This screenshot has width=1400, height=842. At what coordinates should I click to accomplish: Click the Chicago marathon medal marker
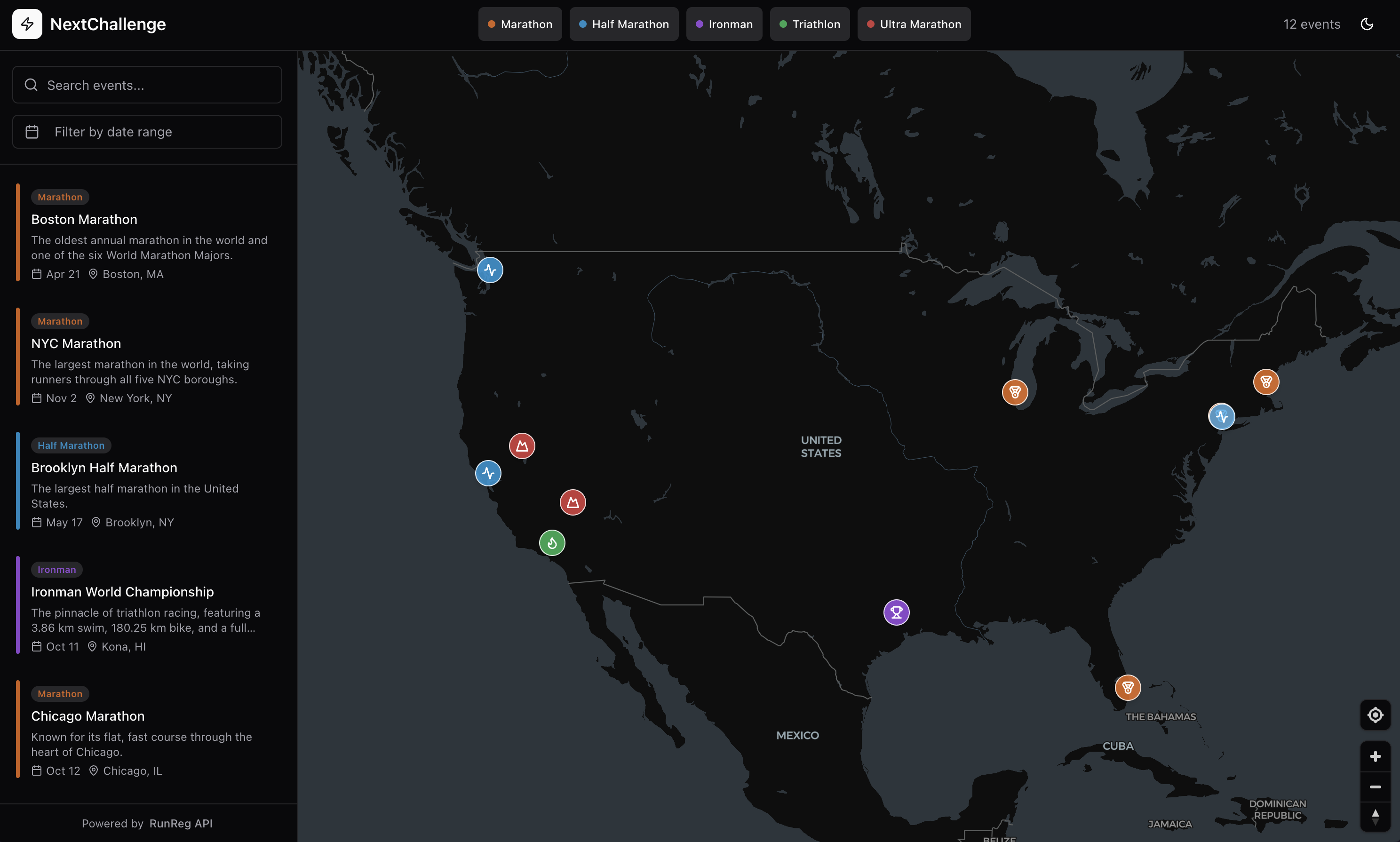pos(1015,392)
